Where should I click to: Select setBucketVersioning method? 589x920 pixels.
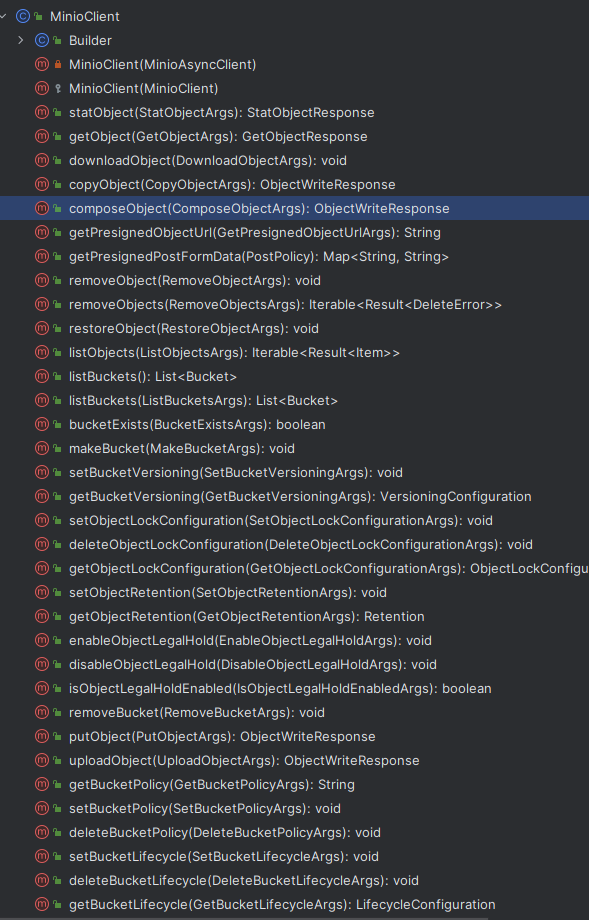click(236, 473)
